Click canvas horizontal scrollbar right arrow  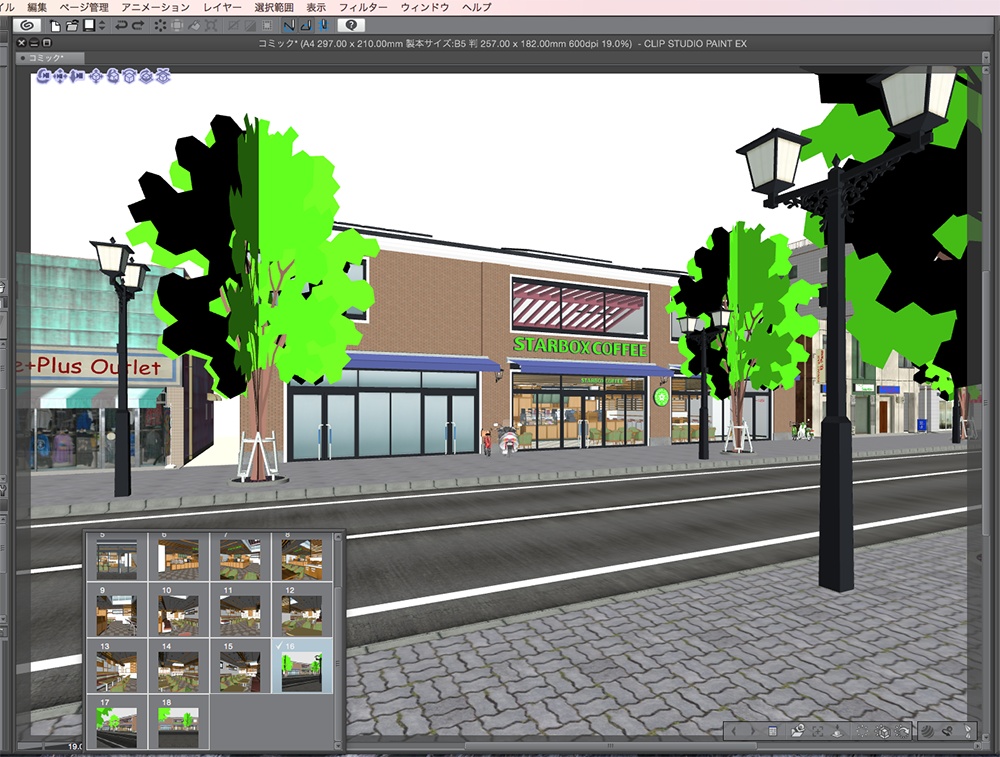tap(977, 746)
